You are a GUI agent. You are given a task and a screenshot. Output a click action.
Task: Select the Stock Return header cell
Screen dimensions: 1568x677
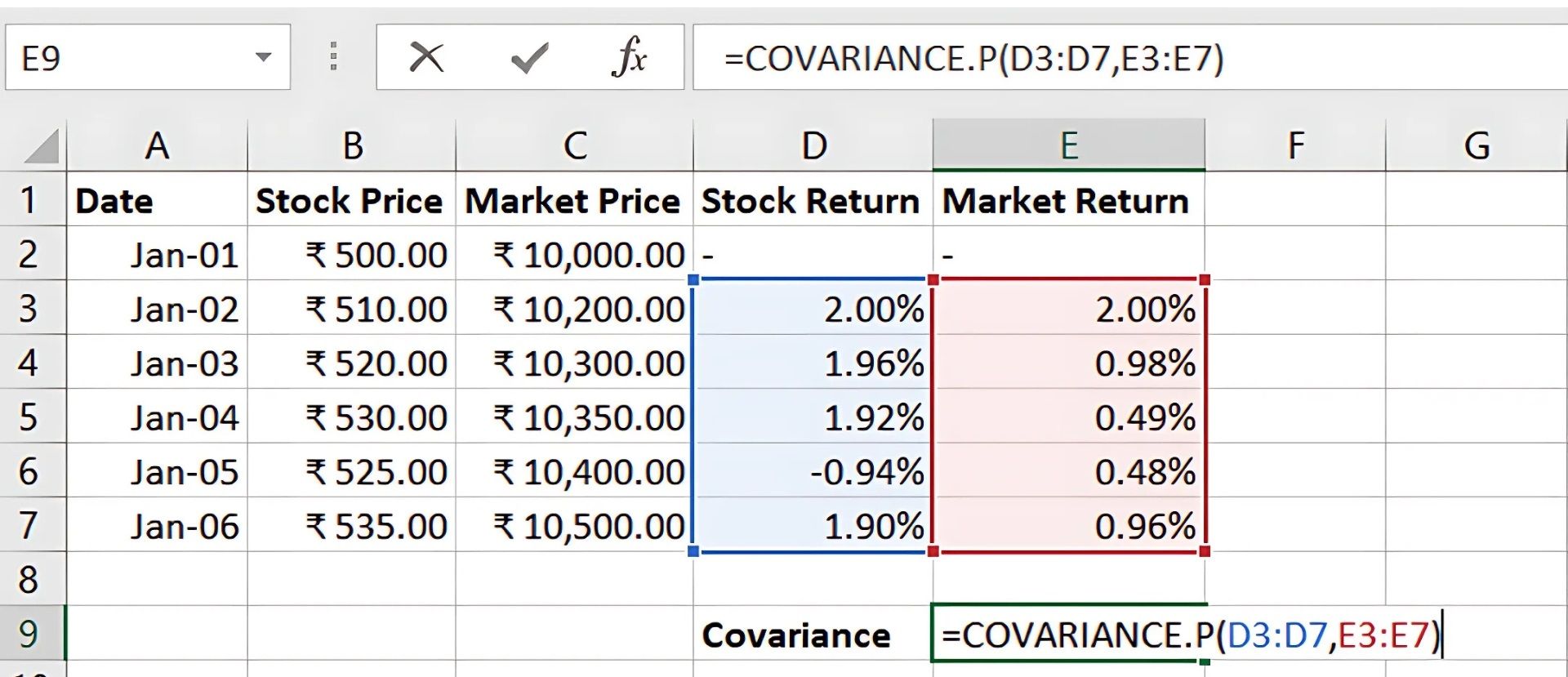point(813,201)
